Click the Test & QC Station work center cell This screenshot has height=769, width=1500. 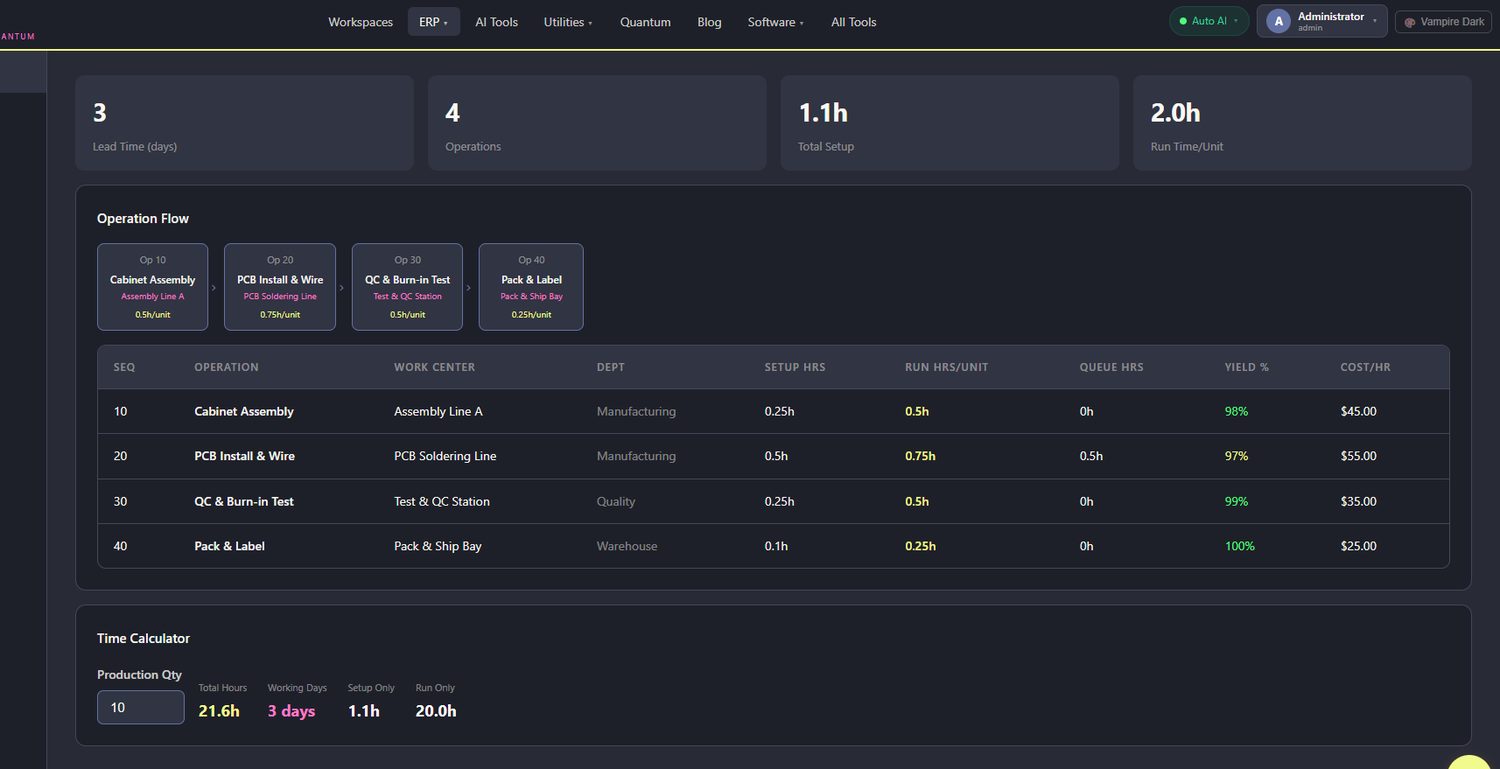[442, 501]
